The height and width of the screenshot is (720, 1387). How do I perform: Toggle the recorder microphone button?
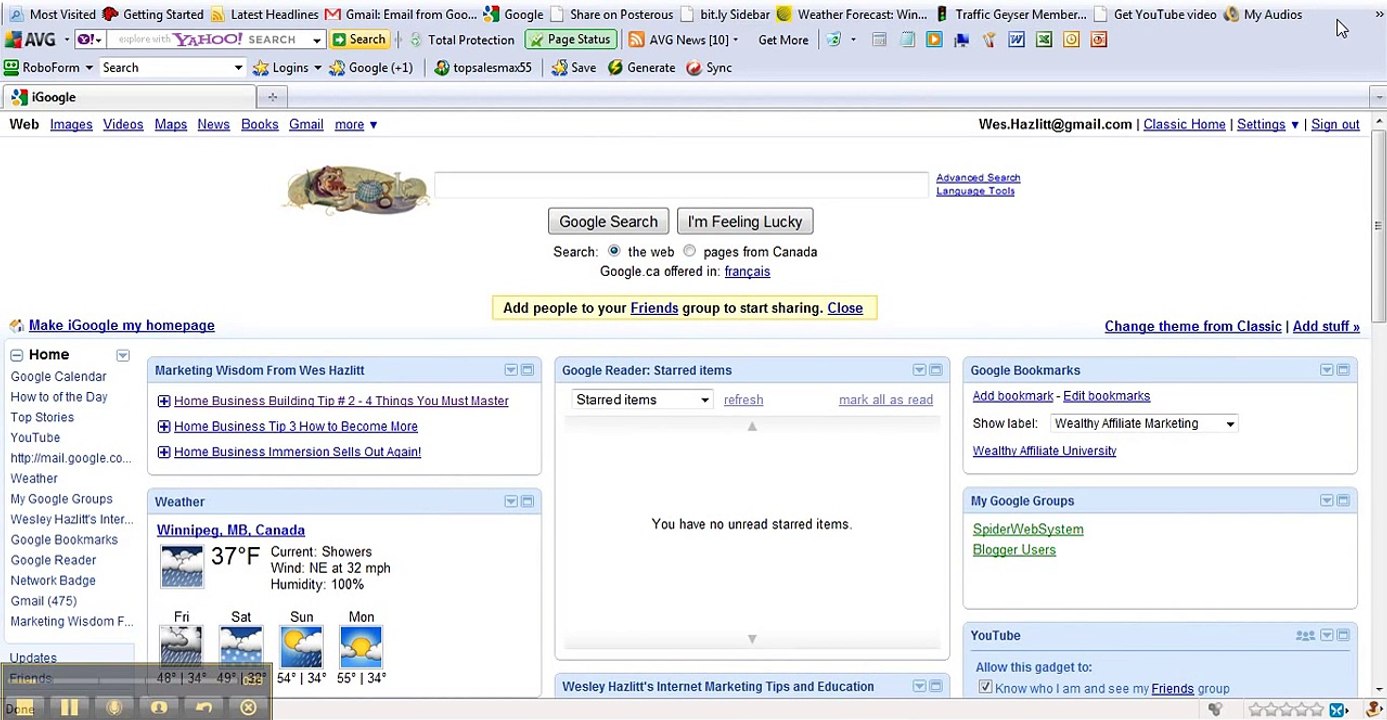click(x=114, y=708)
